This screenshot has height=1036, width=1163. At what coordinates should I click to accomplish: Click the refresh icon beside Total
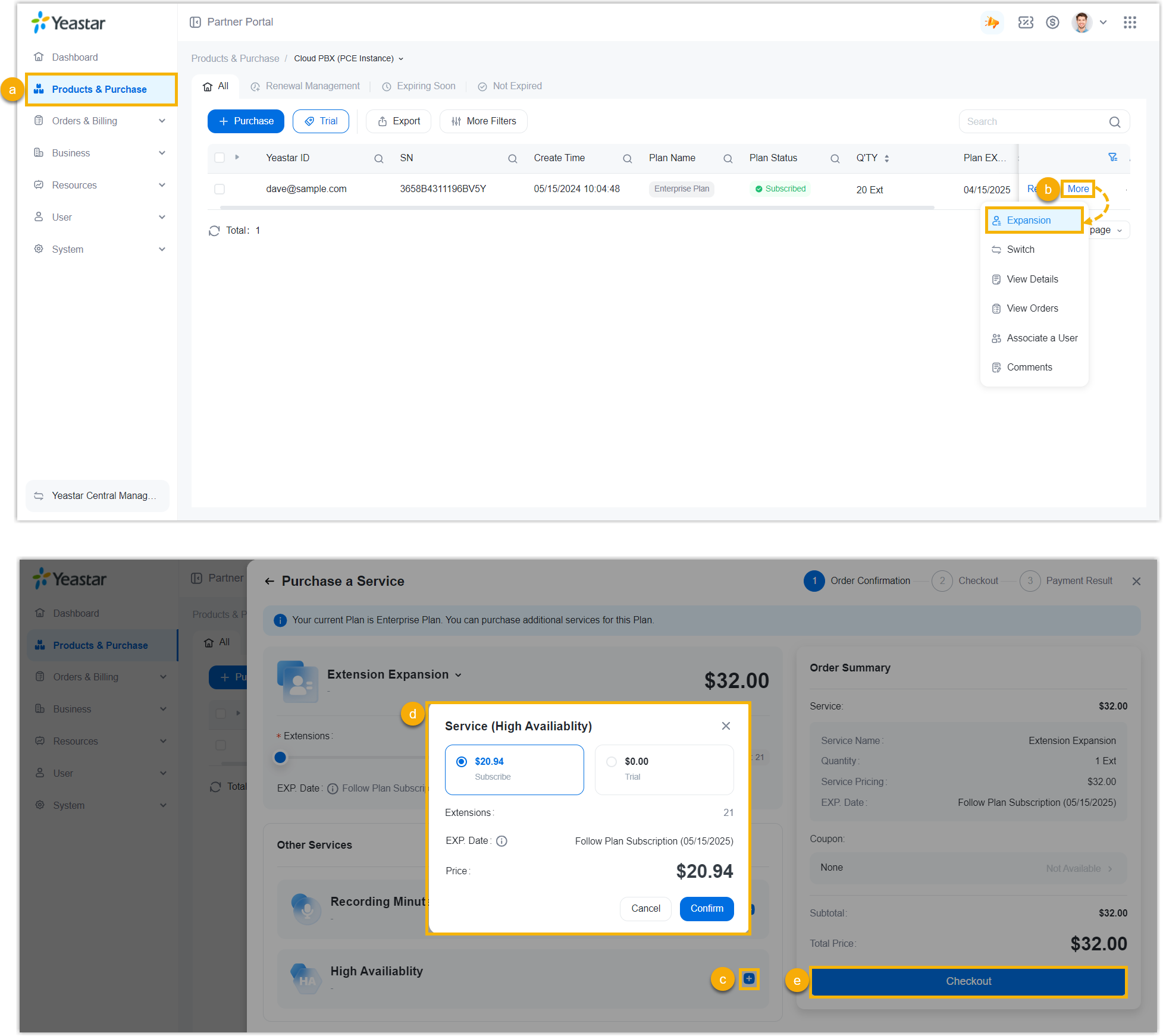pos(214,231)
